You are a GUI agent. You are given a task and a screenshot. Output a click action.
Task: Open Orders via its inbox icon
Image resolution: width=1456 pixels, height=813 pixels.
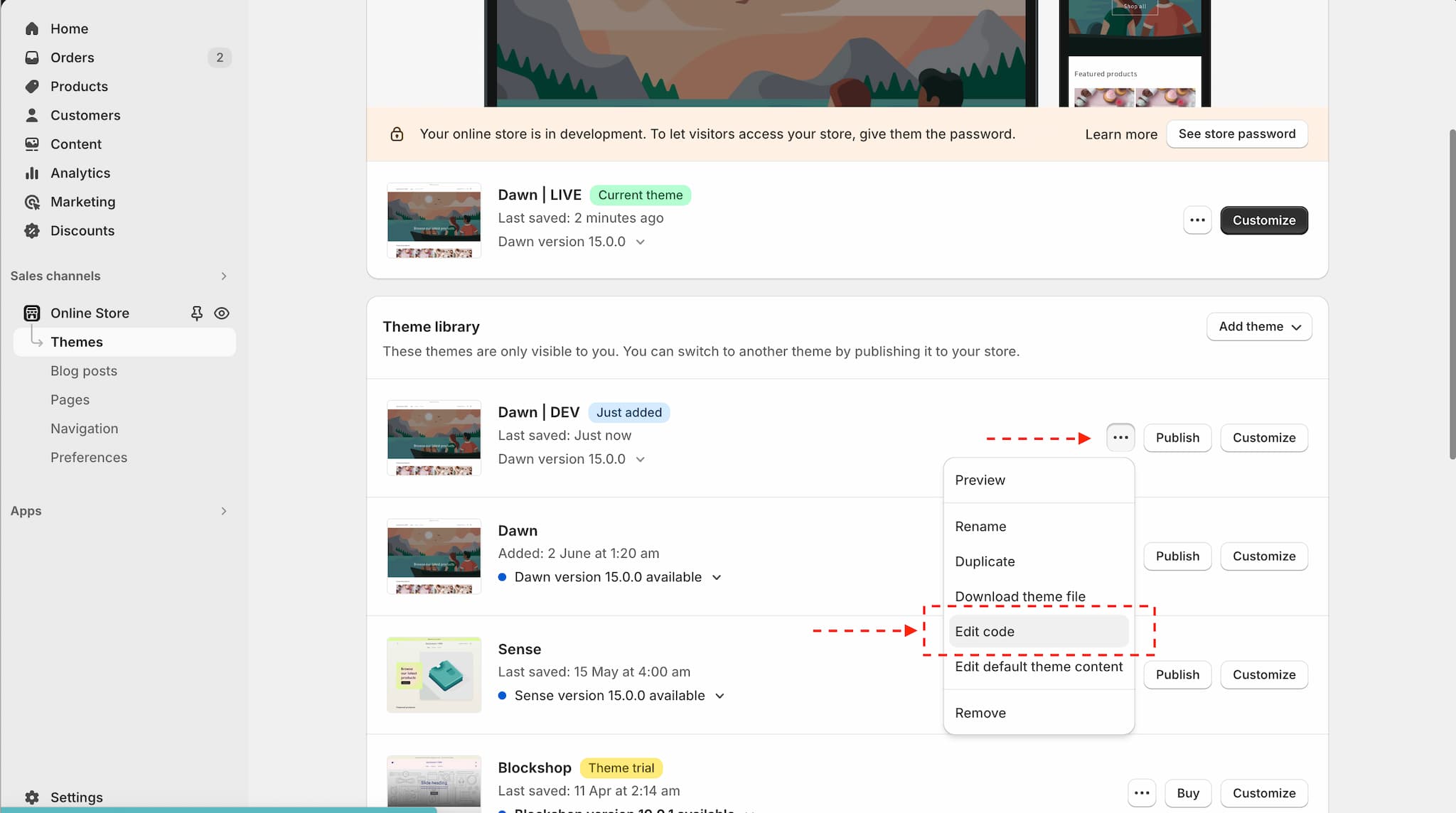(31, 58)
